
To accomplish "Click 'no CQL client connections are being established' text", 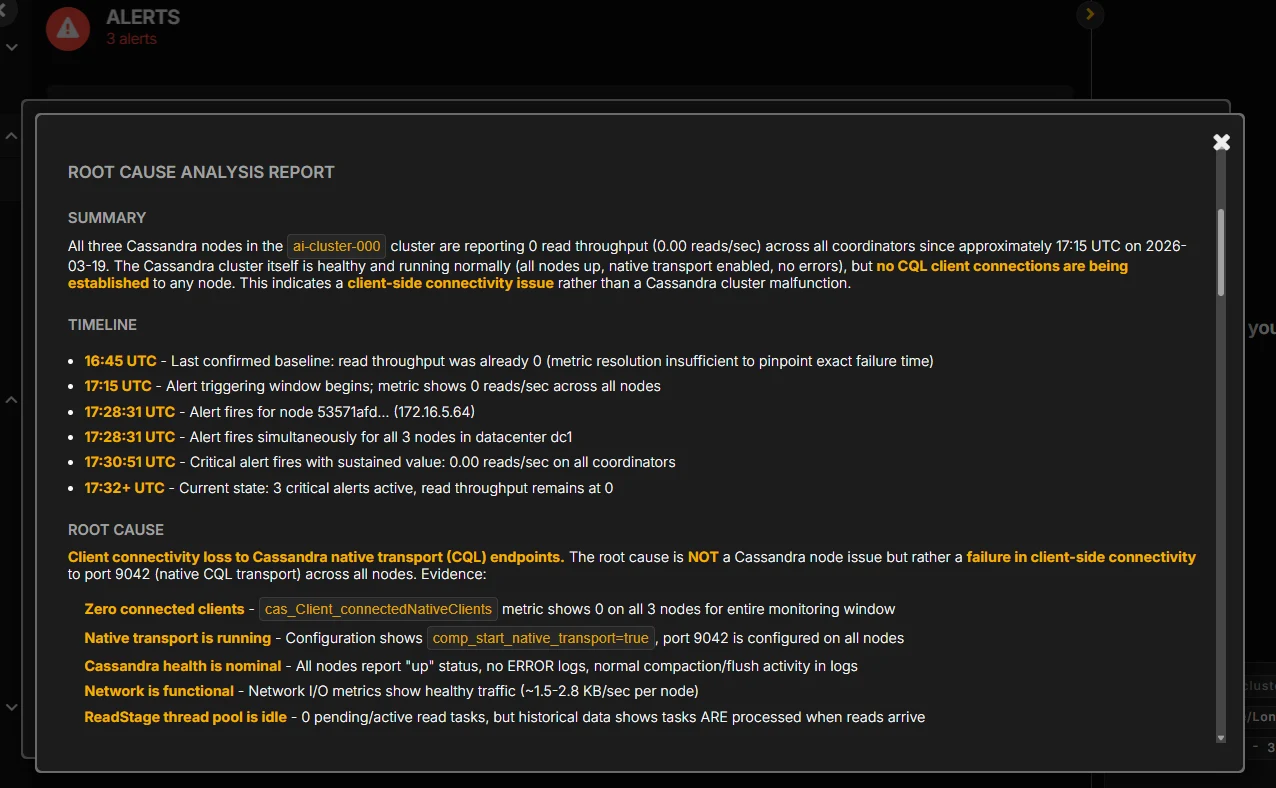I will coord(1002,266).
